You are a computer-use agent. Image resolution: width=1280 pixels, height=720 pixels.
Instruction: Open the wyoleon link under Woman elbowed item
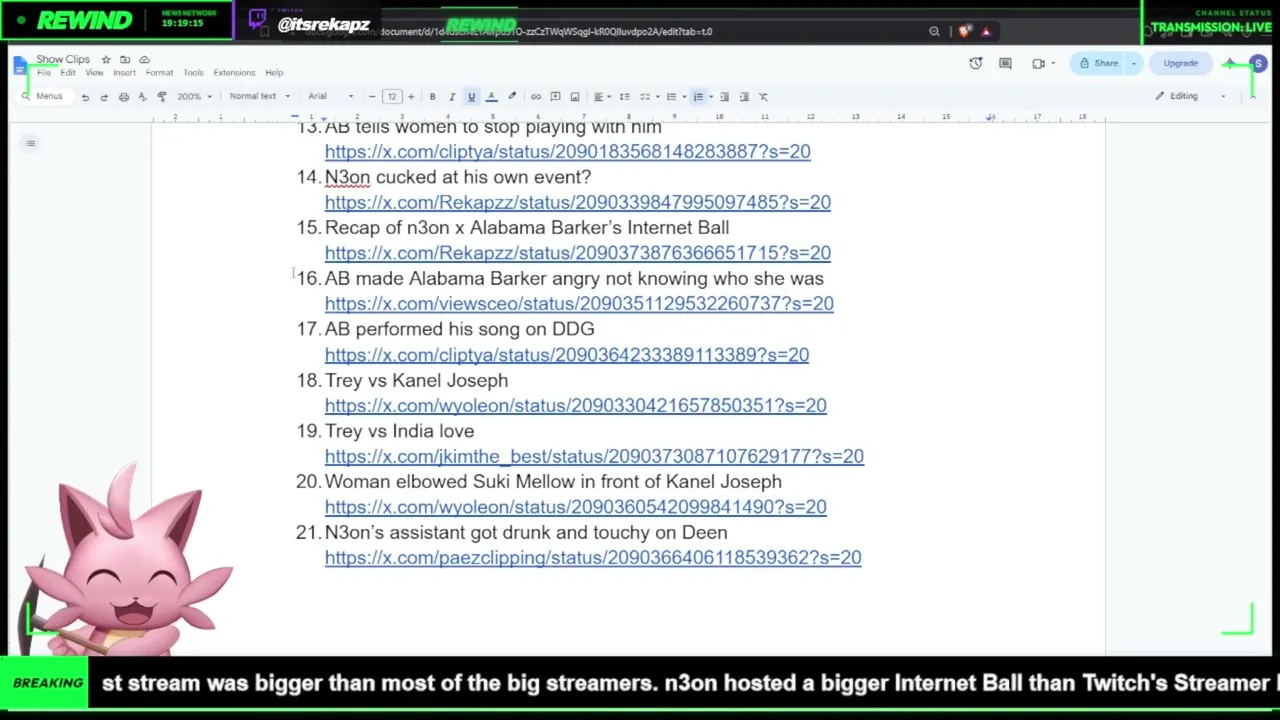pos(575,508)
